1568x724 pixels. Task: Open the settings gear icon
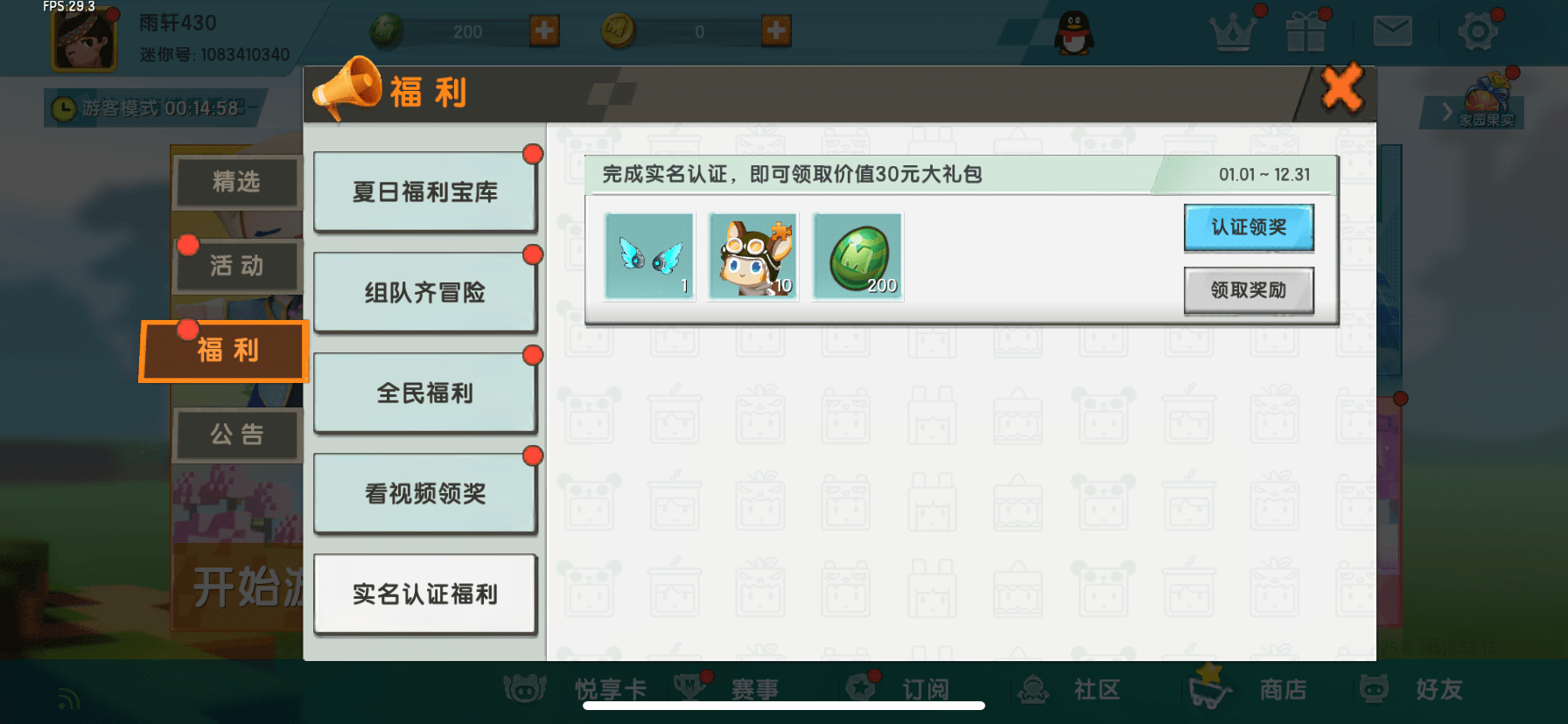(1478, 32)
